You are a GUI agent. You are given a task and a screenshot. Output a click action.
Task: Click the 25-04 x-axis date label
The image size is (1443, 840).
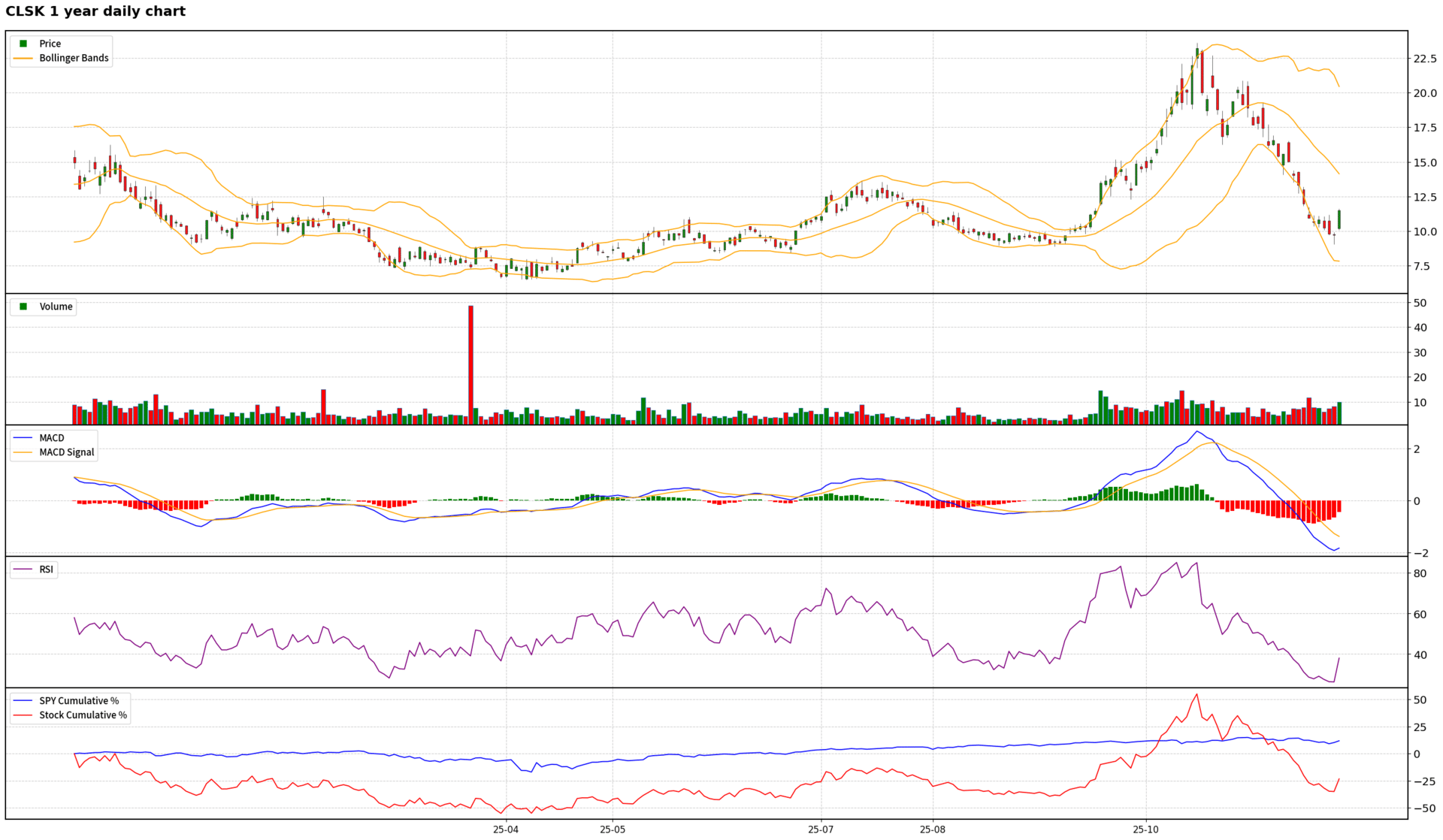506,829
